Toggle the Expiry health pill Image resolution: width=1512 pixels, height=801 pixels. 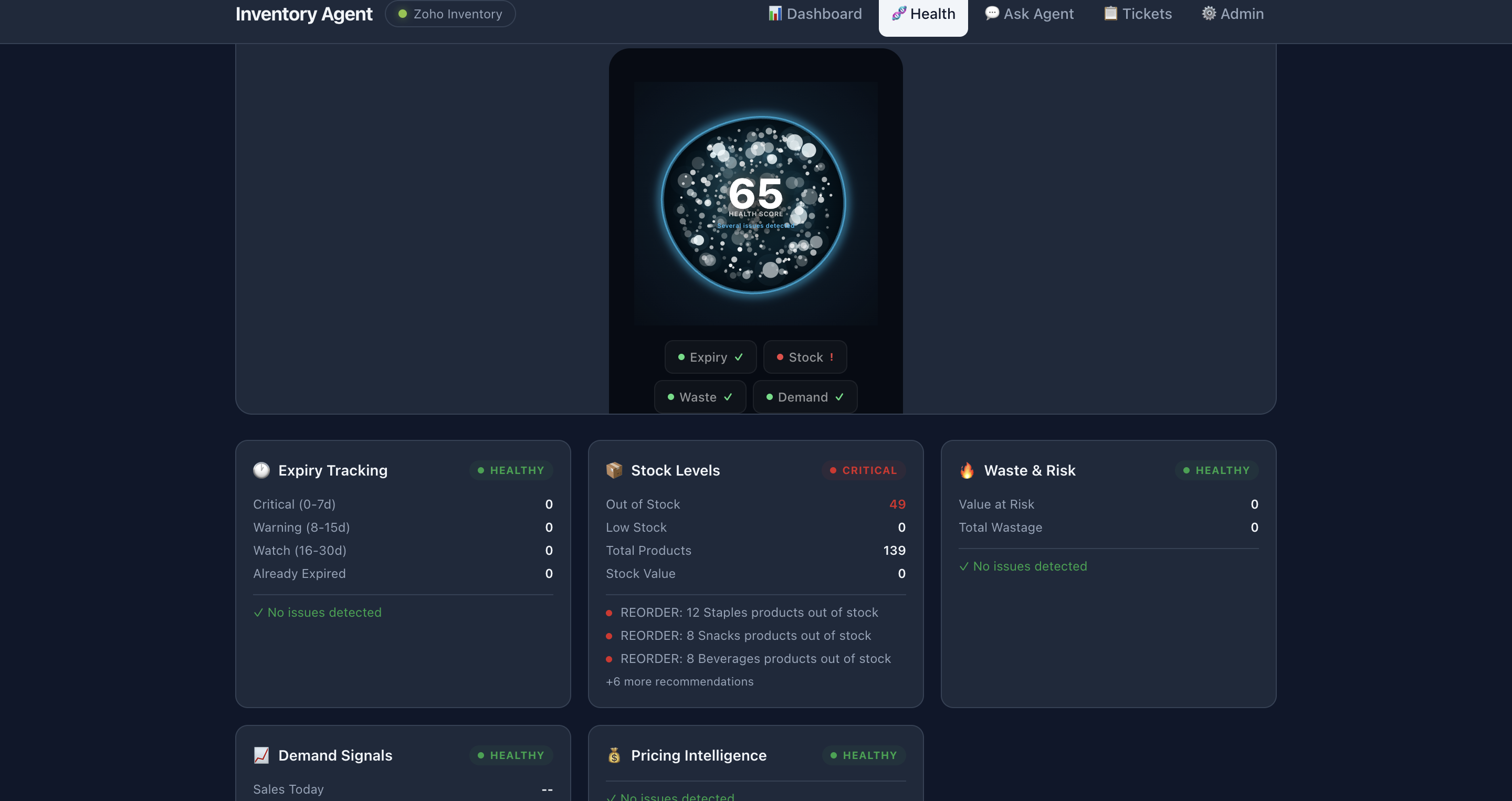tap(710, 357)
